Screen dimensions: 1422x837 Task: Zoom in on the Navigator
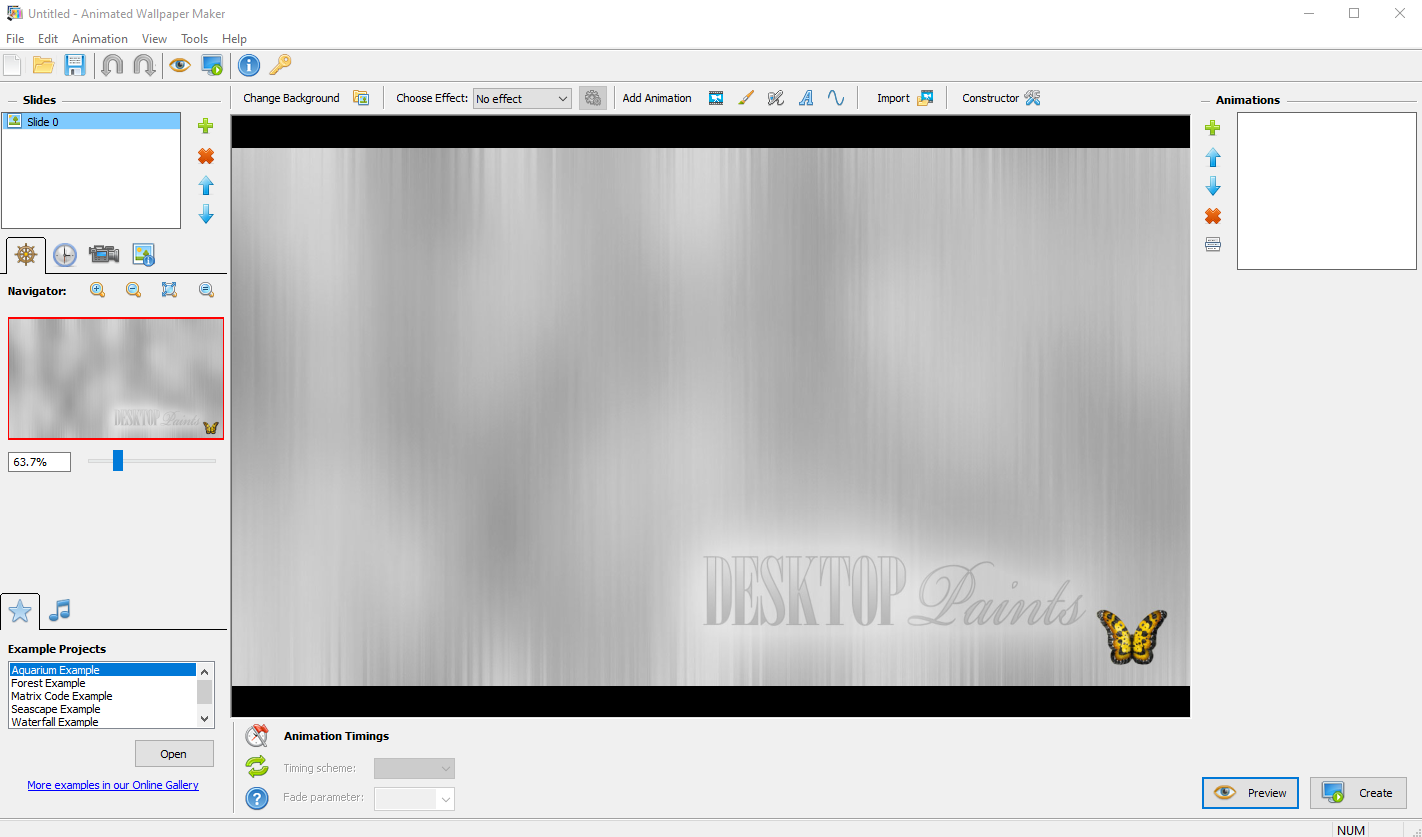[97, 290]
